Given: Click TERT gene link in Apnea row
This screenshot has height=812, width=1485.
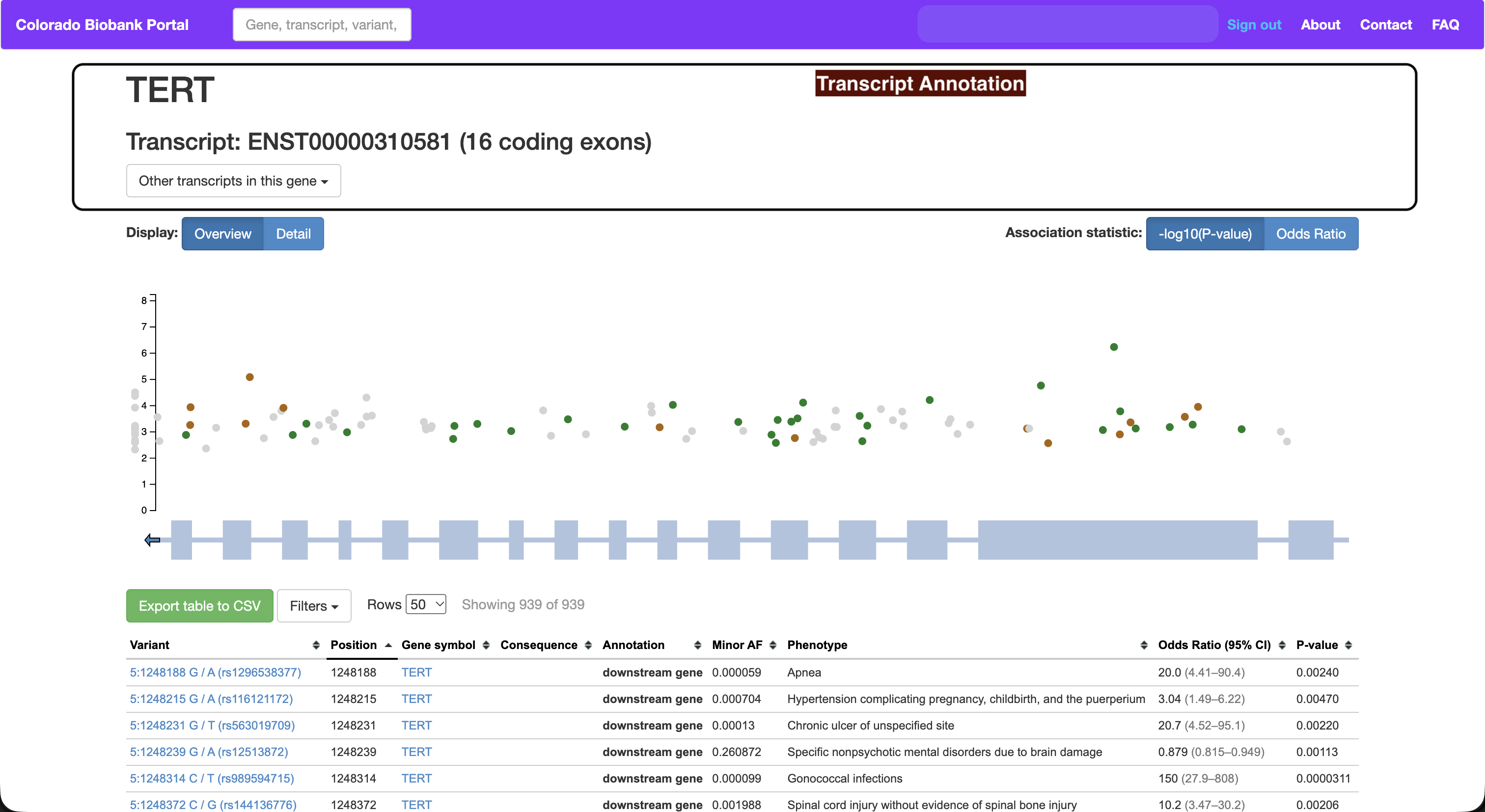Looking at the screenshot, I should 416,673.
